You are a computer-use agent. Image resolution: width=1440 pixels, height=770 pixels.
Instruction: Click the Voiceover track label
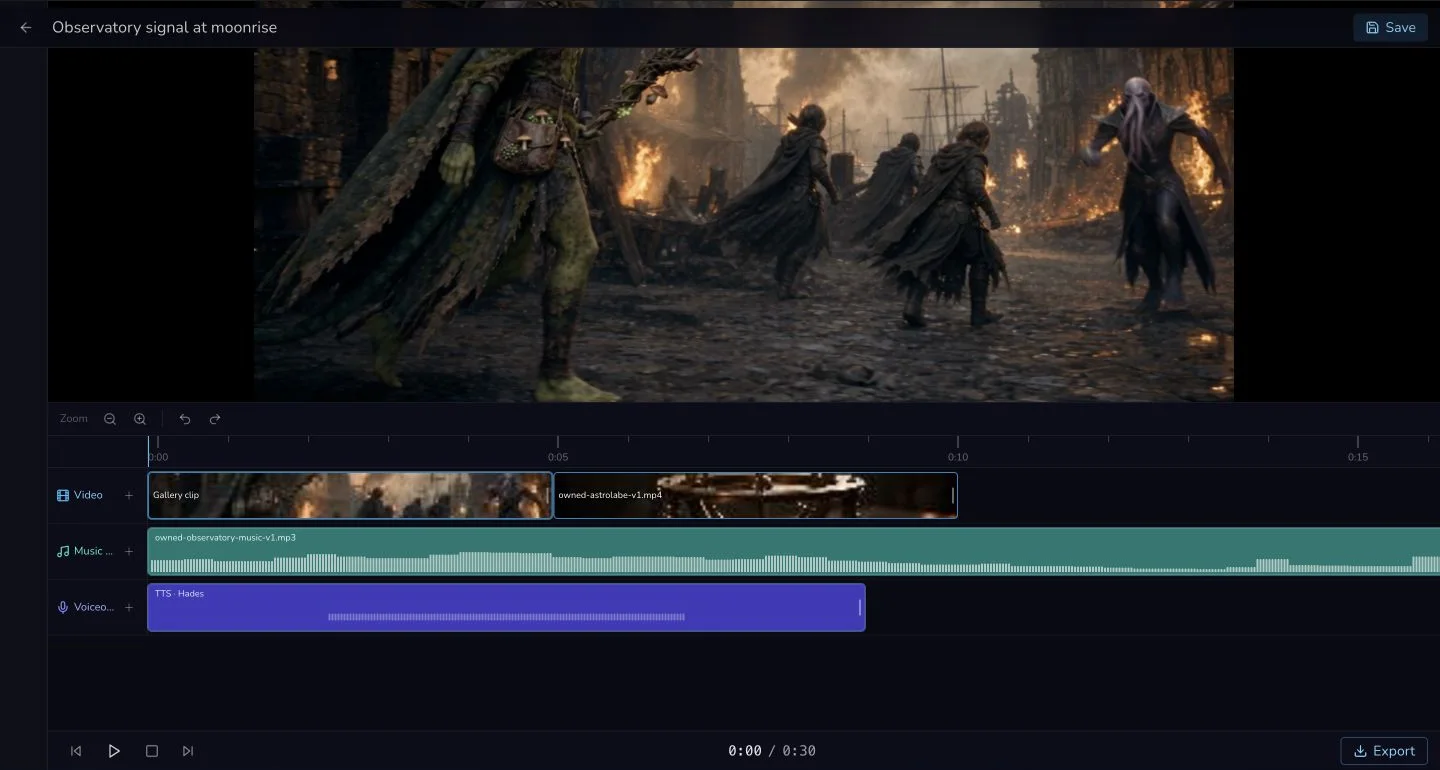pos(94,607)
